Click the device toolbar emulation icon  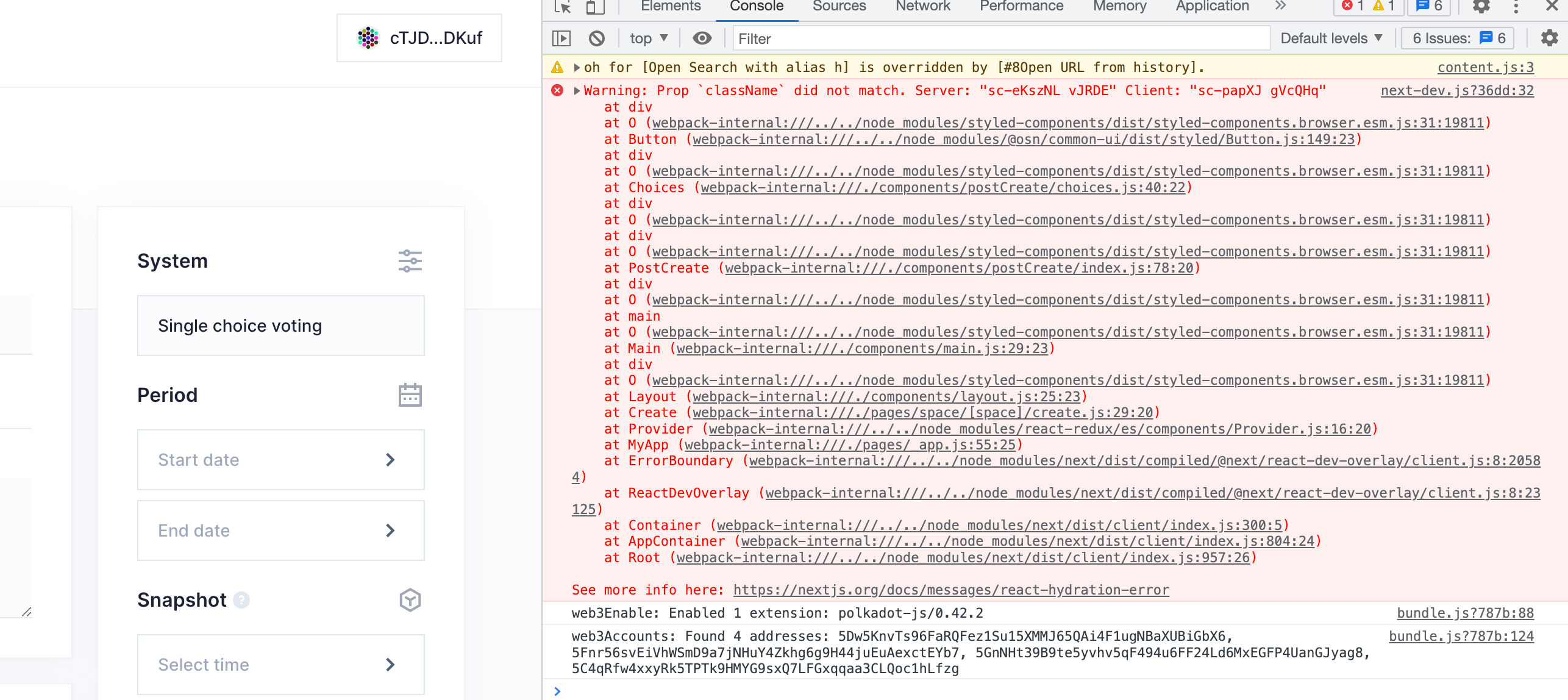[596, 8]
